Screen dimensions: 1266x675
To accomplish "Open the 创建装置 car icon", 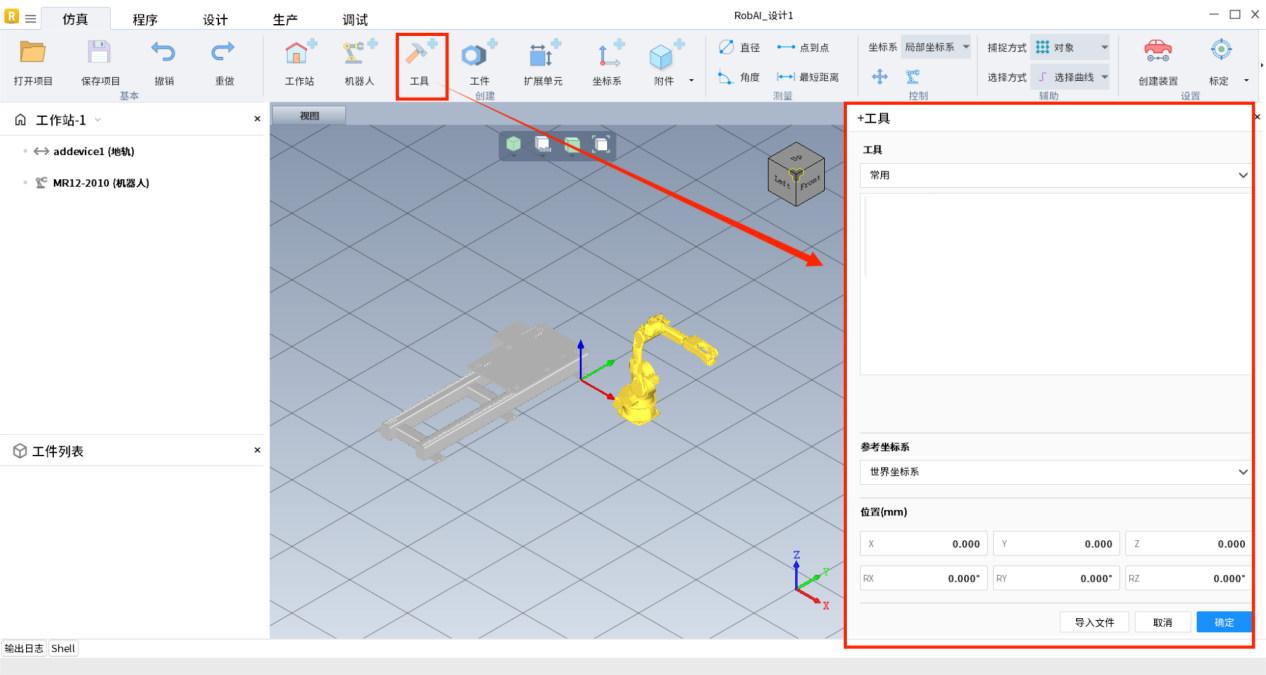I will (x=1158, y=53).
